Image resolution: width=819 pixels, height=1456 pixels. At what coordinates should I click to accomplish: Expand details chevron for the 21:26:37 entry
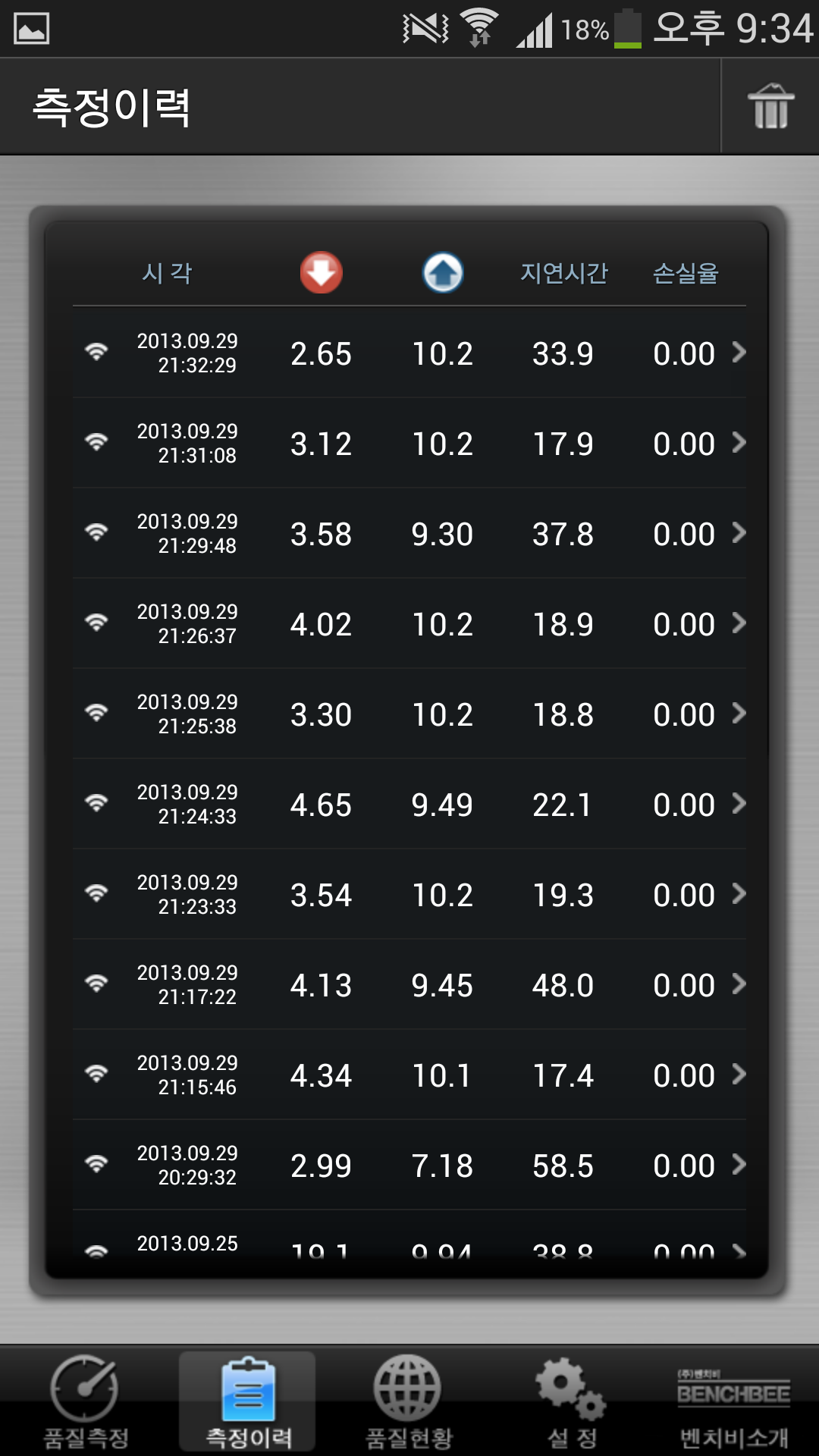[x=739, y=623]
